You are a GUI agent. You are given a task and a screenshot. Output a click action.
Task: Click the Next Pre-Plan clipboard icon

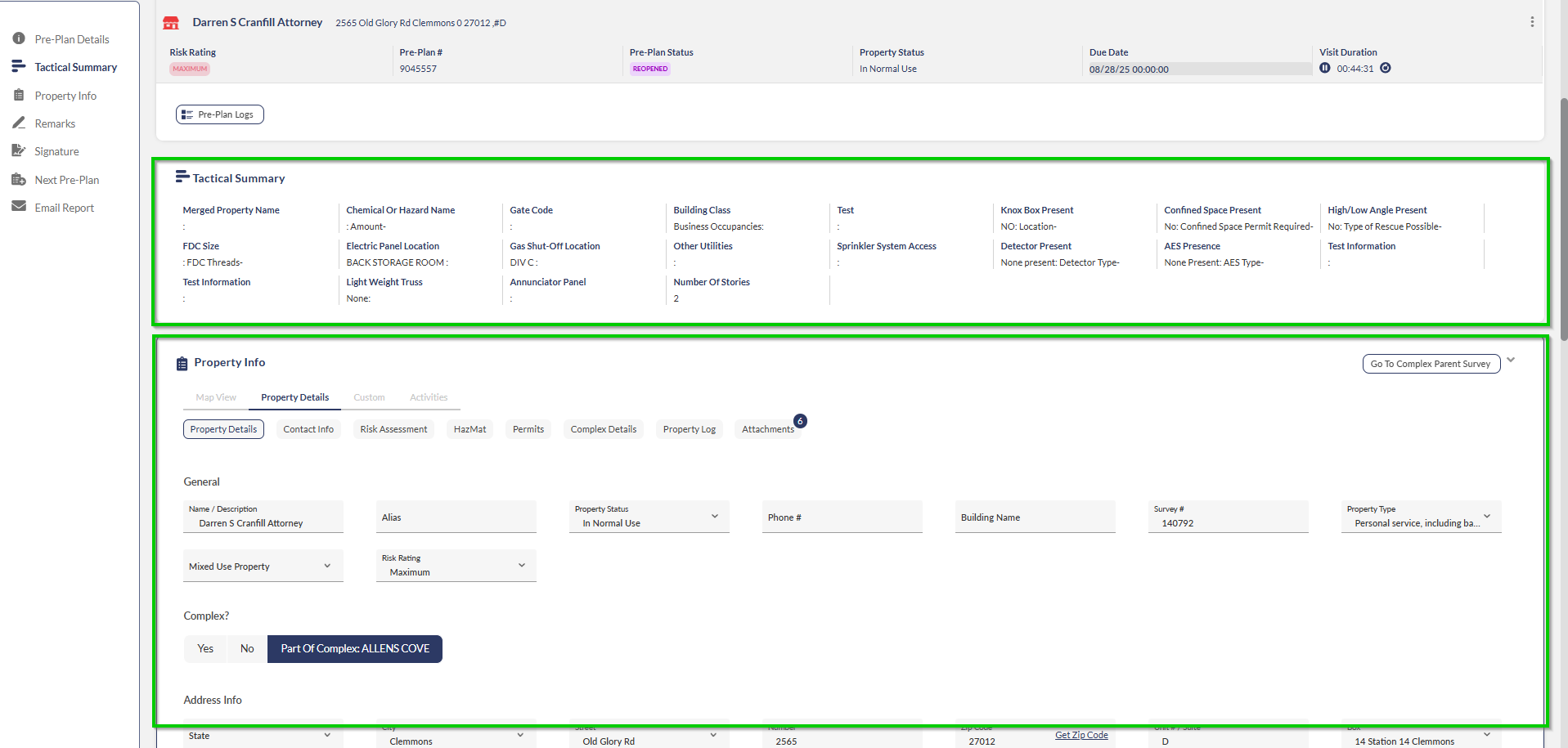(x=18, y=180)
